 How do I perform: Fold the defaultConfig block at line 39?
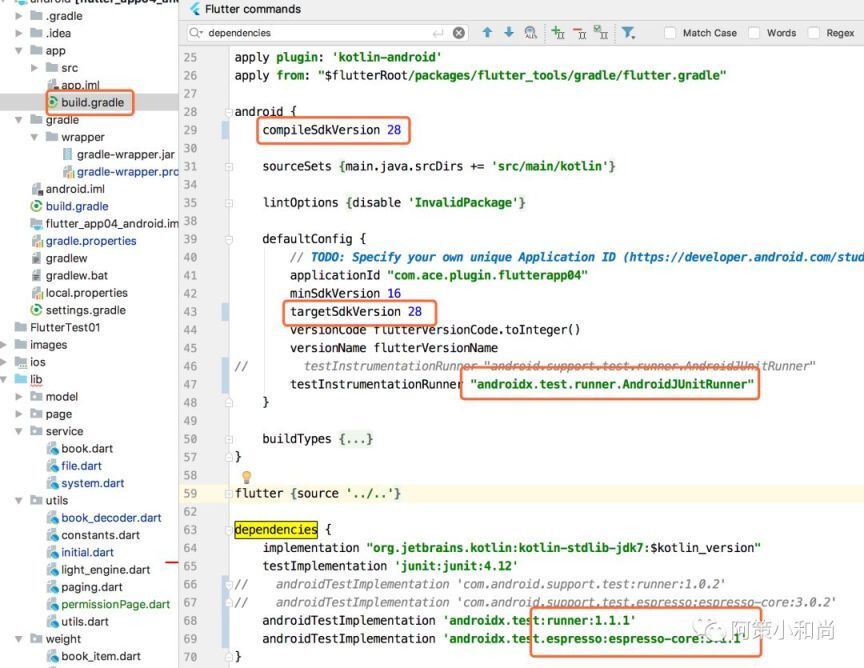pos(229,239)
